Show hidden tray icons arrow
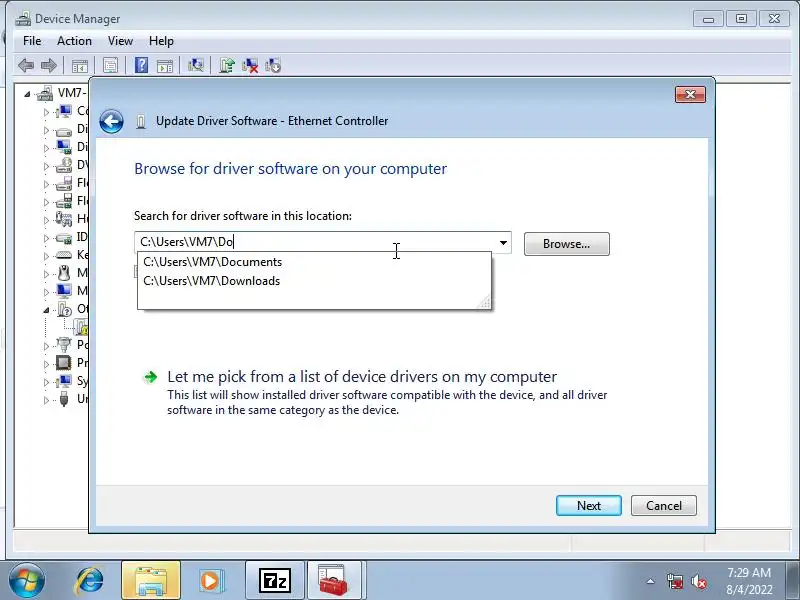Viewport: 800px width, 600px height. coord(651,581)
